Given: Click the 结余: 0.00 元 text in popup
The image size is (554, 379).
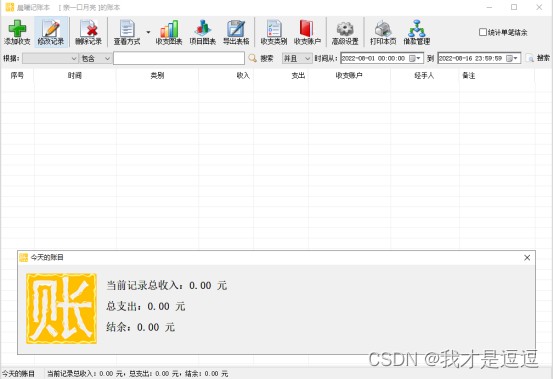Looking at the screenshot, I should click(x=141, y=327).
